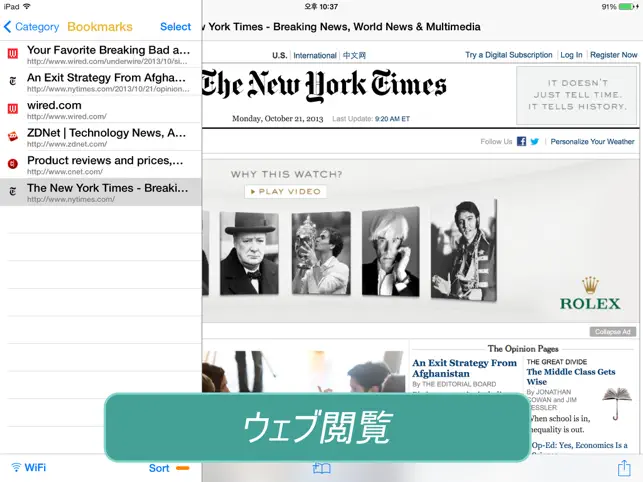This screenshot has width=643, height=482.
Task: Open Product reviews and prices bookmark
Action: click(x=100, y=164)
